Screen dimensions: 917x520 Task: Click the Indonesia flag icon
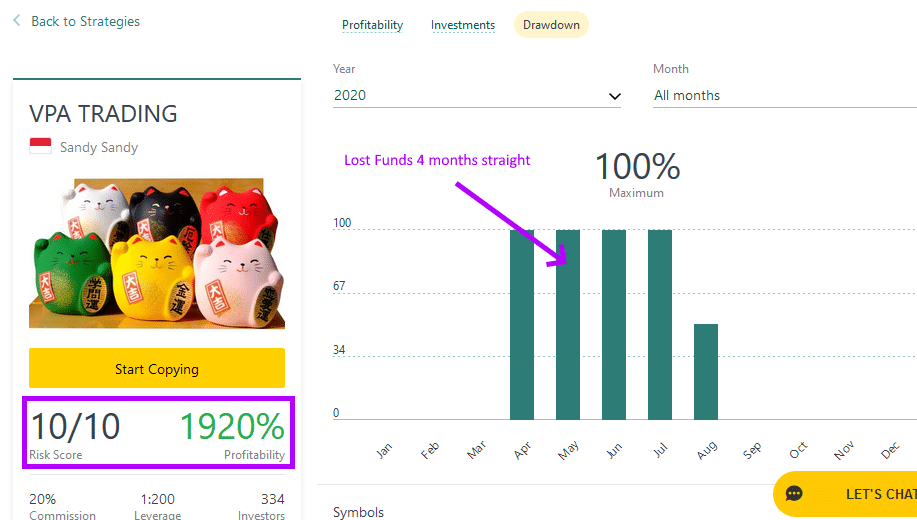click(x=40, y=146)
